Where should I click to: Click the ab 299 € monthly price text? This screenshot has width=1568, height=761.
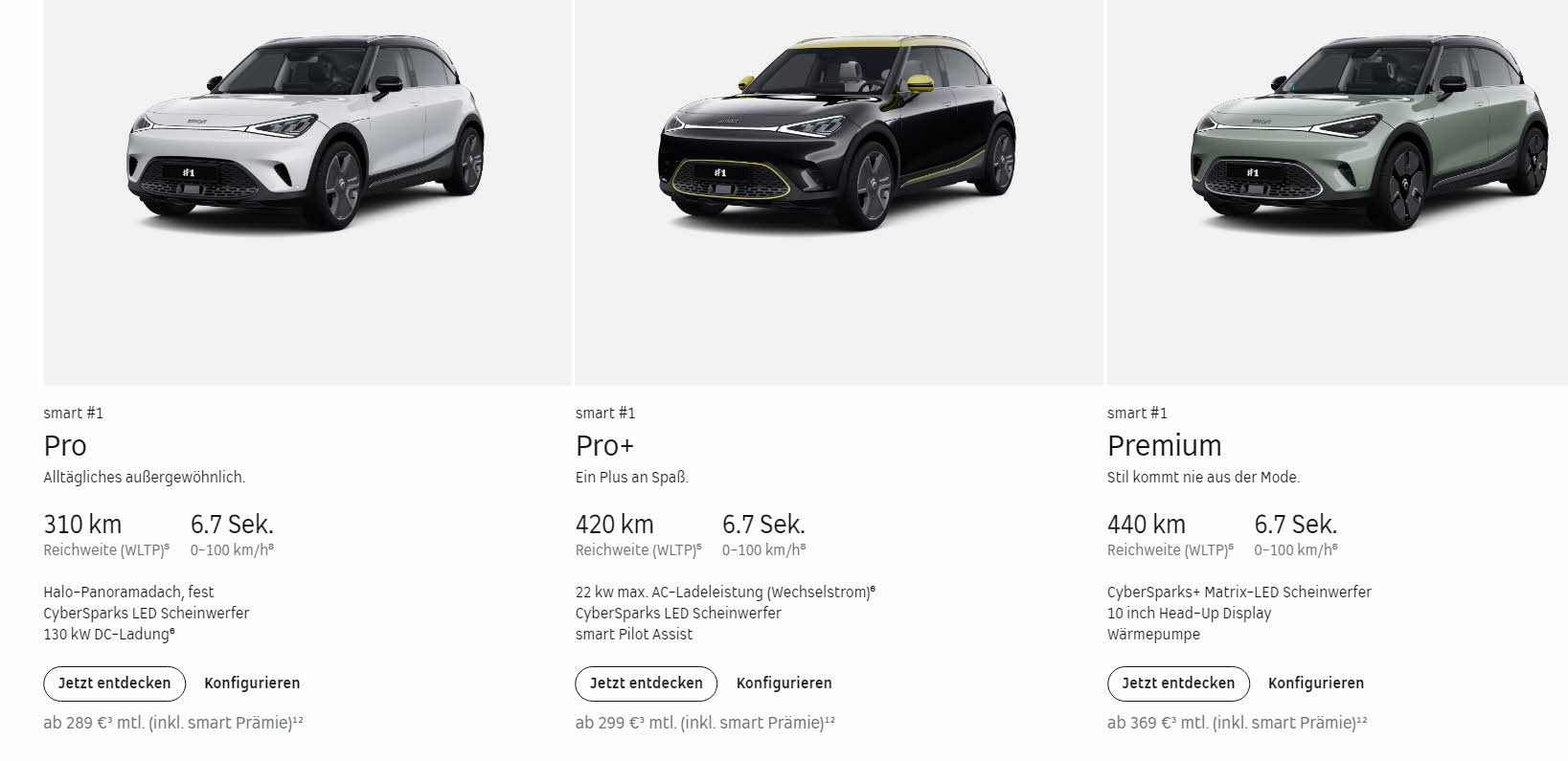pyautogui.click(x=705, y=723)
